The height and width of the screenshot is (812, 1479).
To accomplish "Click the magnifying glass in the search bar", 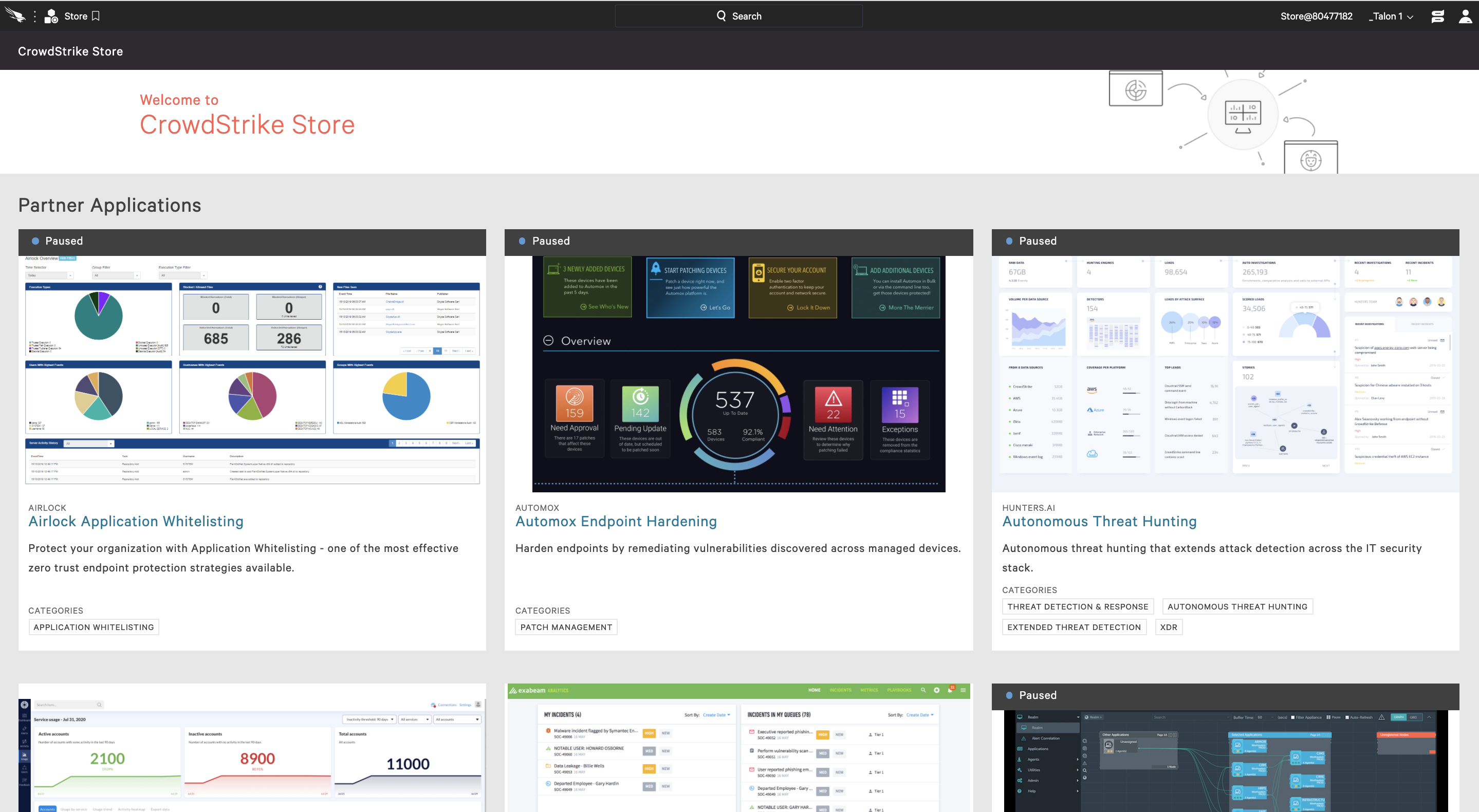I will pyautogui.click(x=721, y=15).
